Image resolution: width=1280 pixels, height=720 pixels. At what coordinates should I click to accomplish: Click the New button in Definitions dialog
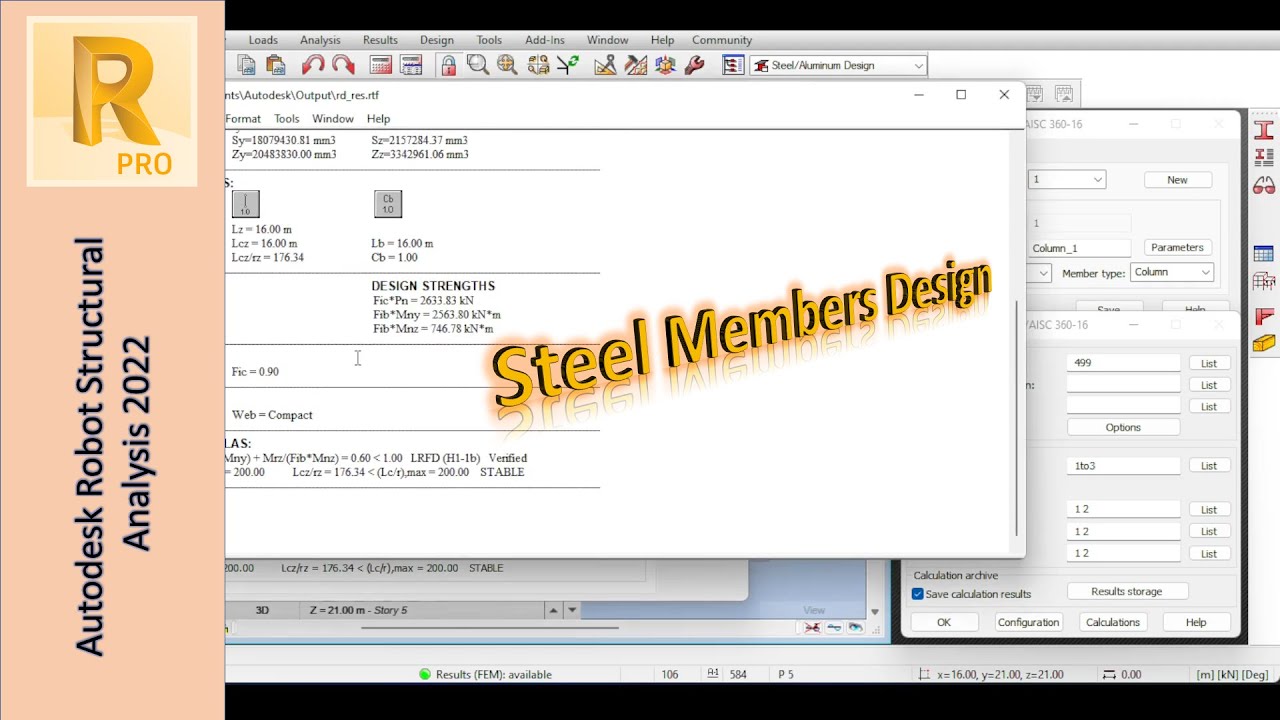[x=1177, y=180]
